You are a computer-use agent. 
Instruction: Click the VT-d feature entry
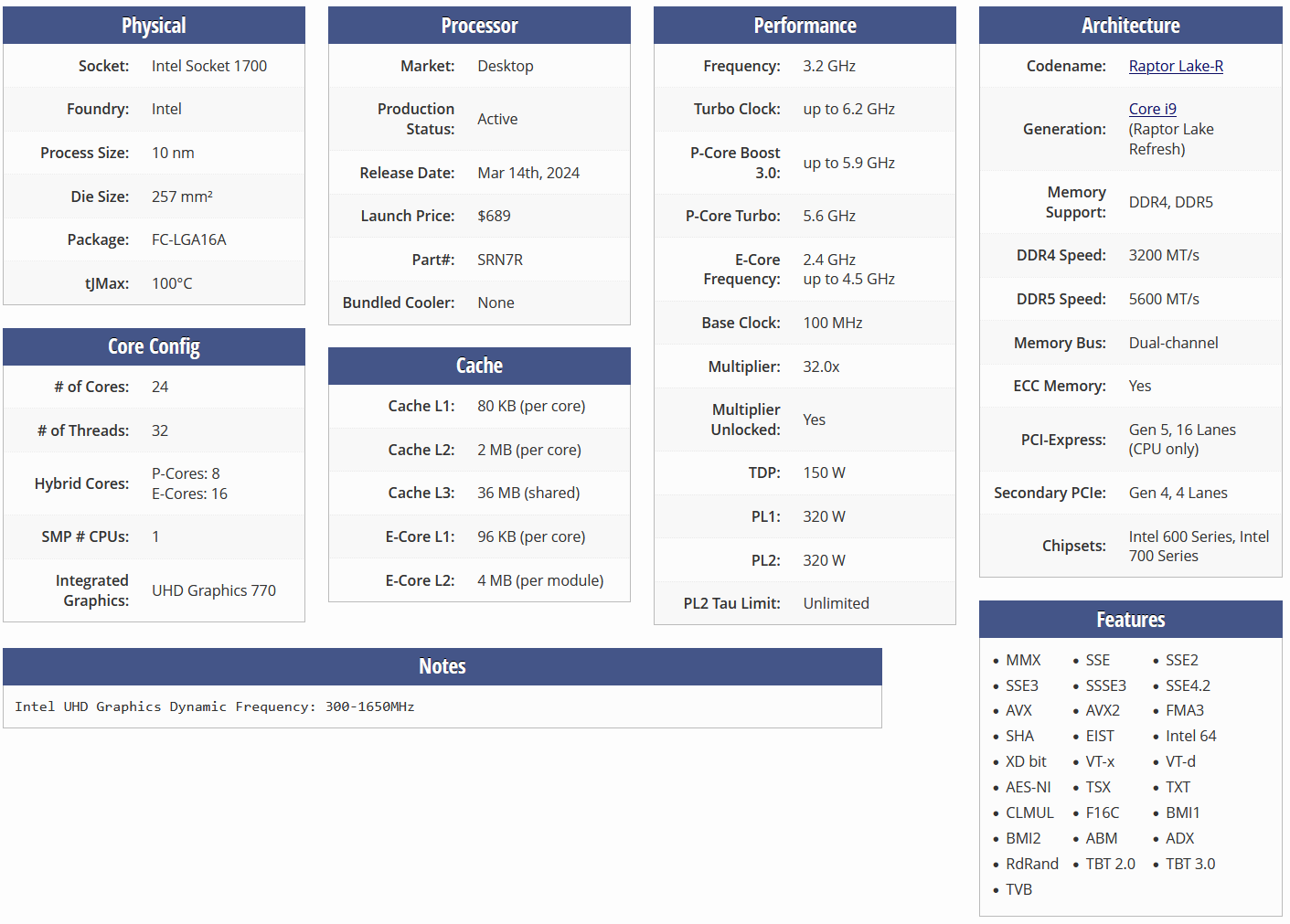point(1180,761)
